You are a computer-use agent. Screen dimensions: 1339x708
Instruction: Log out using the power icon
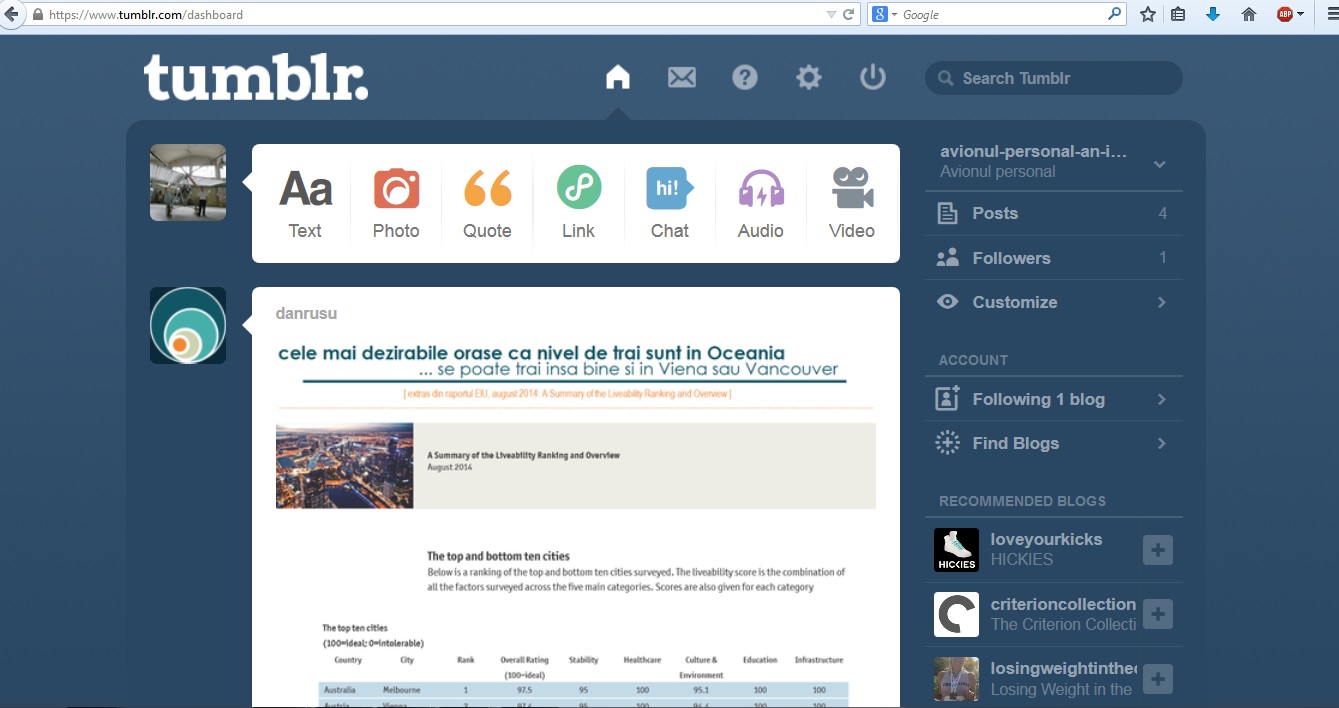[x=873, y=78]
